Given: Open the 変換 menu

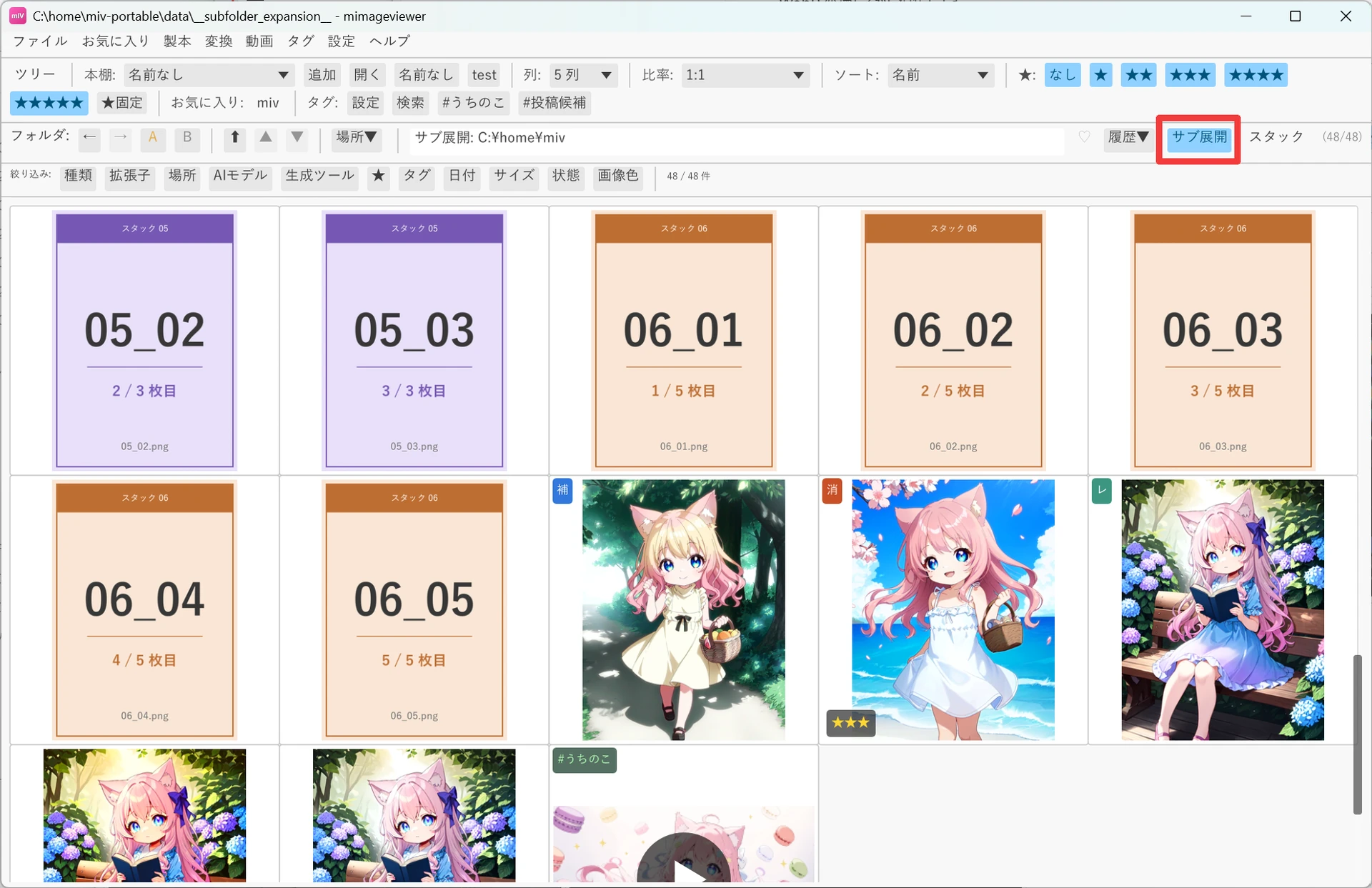Looking at the screenshot, I should tap(219, 41).
